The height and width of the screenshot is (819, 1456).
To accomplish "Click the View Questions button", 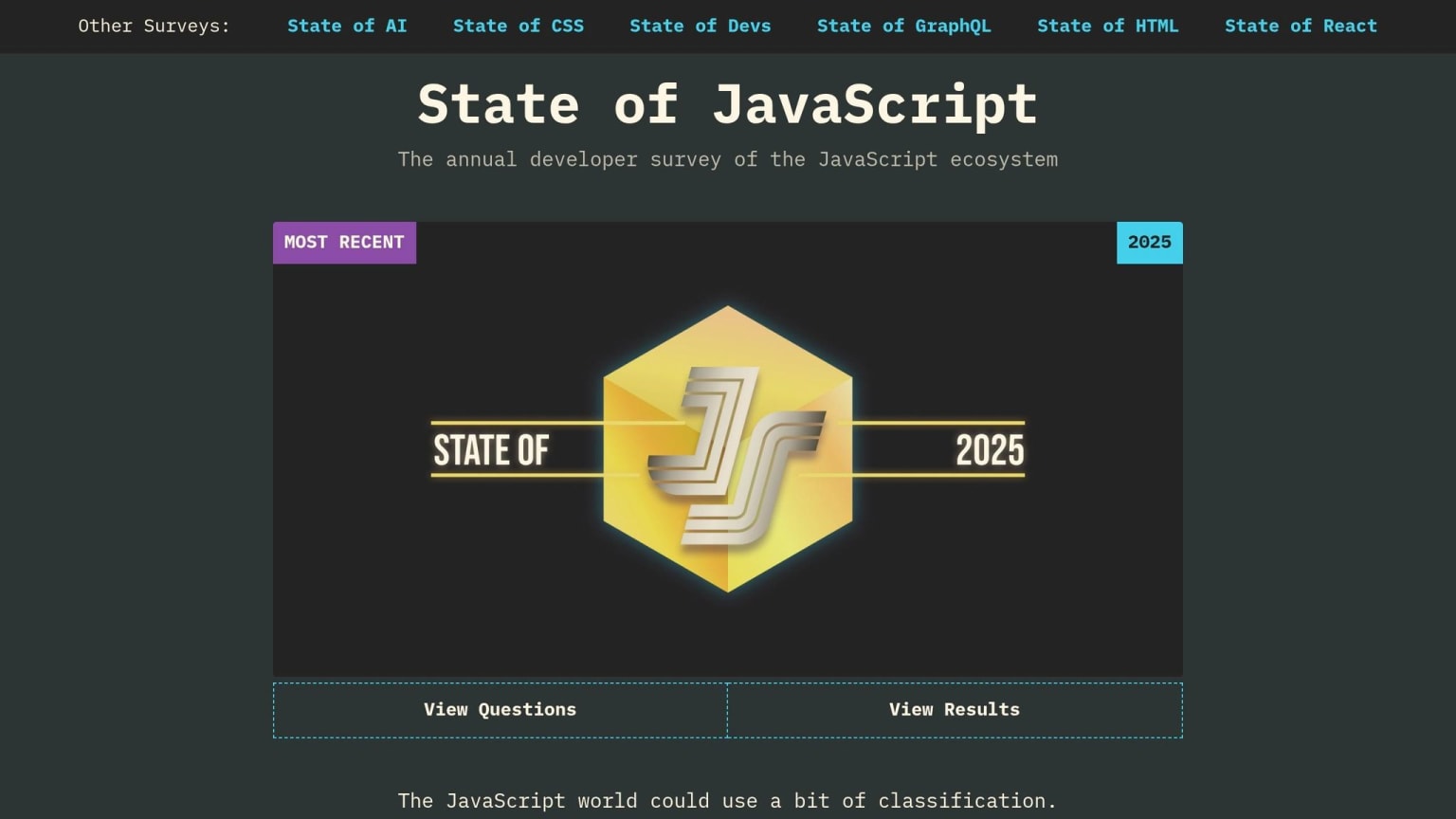I will [500, 710].
